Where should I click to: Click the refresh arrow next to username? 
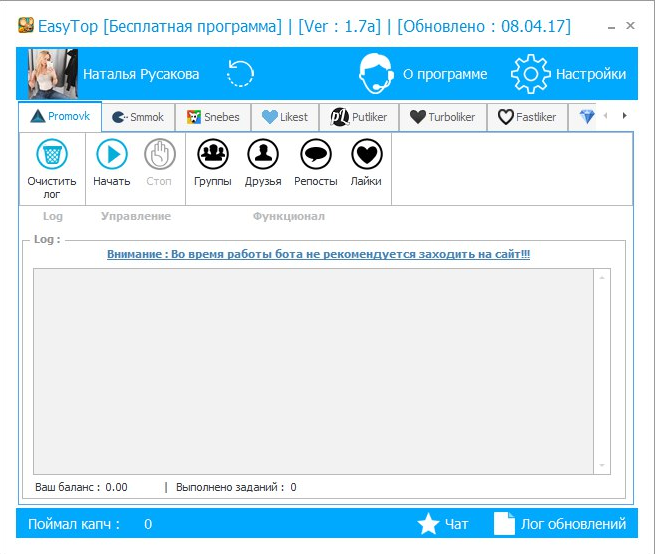click(x=241, y=74)
